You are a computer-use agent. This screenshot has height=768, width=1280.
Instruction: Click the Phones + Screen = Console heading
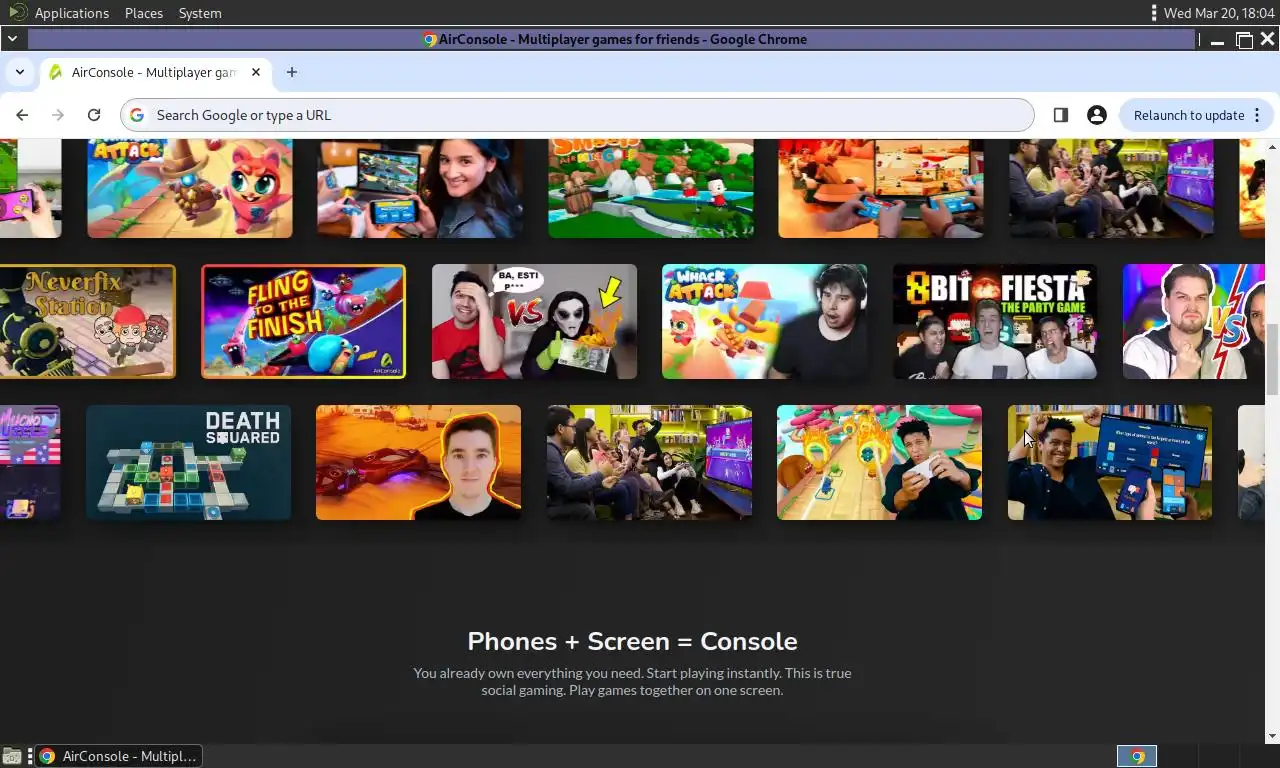click(632, 641)
